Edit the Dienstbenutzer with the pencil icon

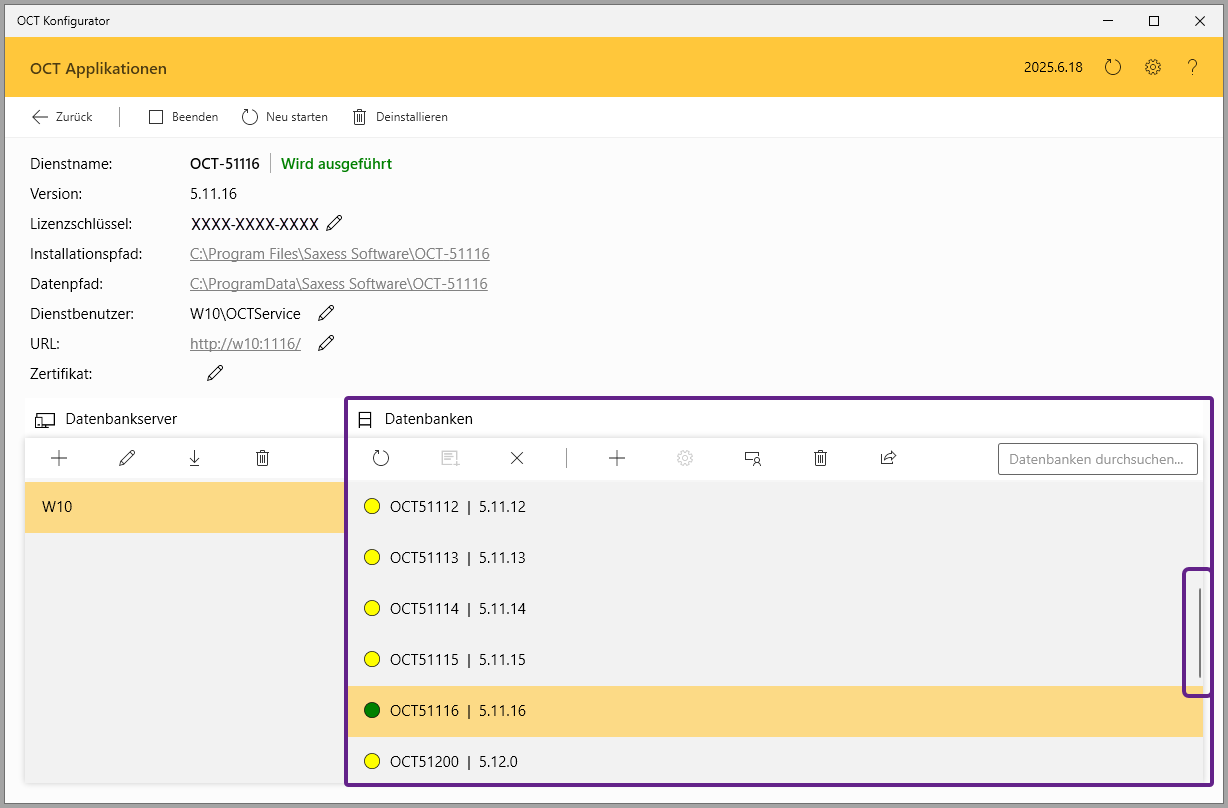[x=326, y=313]
